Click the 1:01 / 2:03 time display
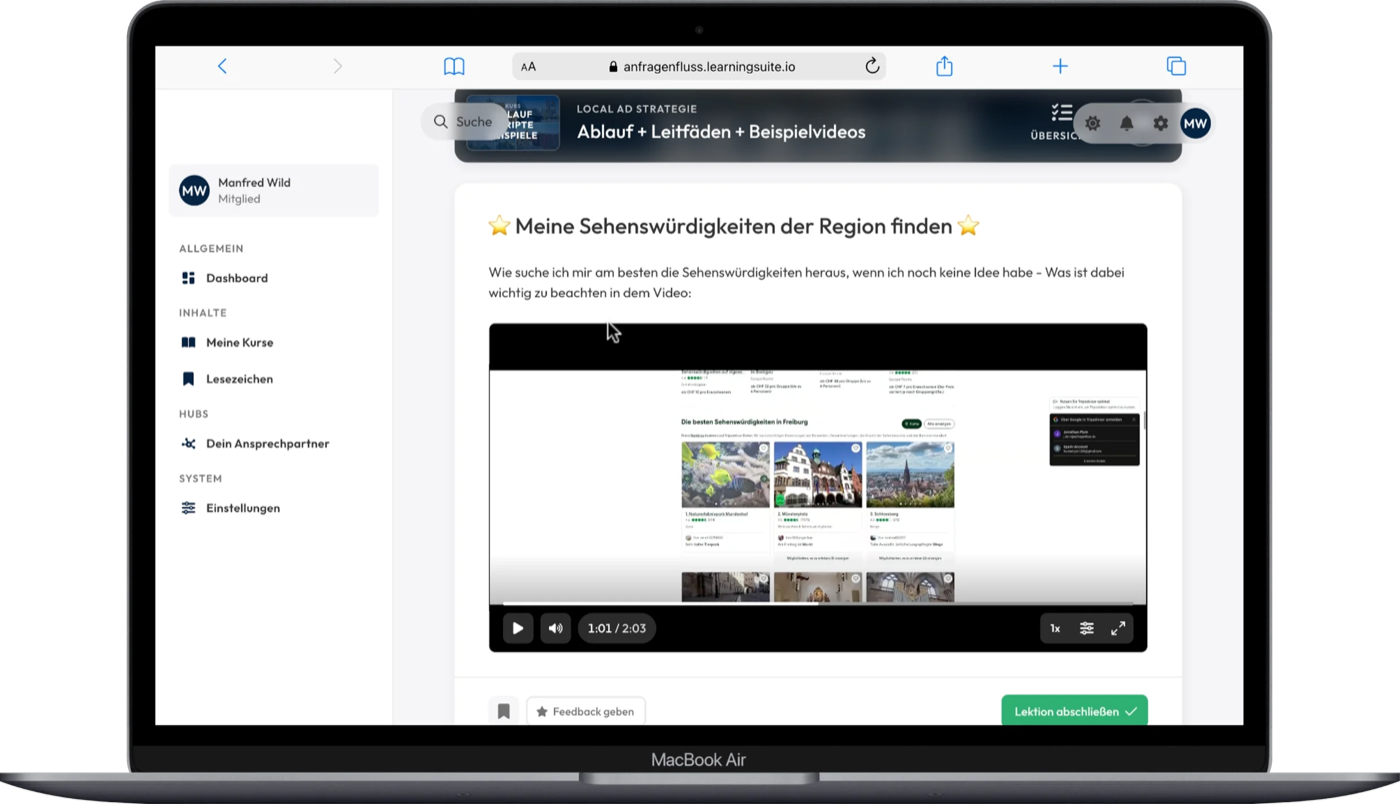 click(x=616, y=628)
